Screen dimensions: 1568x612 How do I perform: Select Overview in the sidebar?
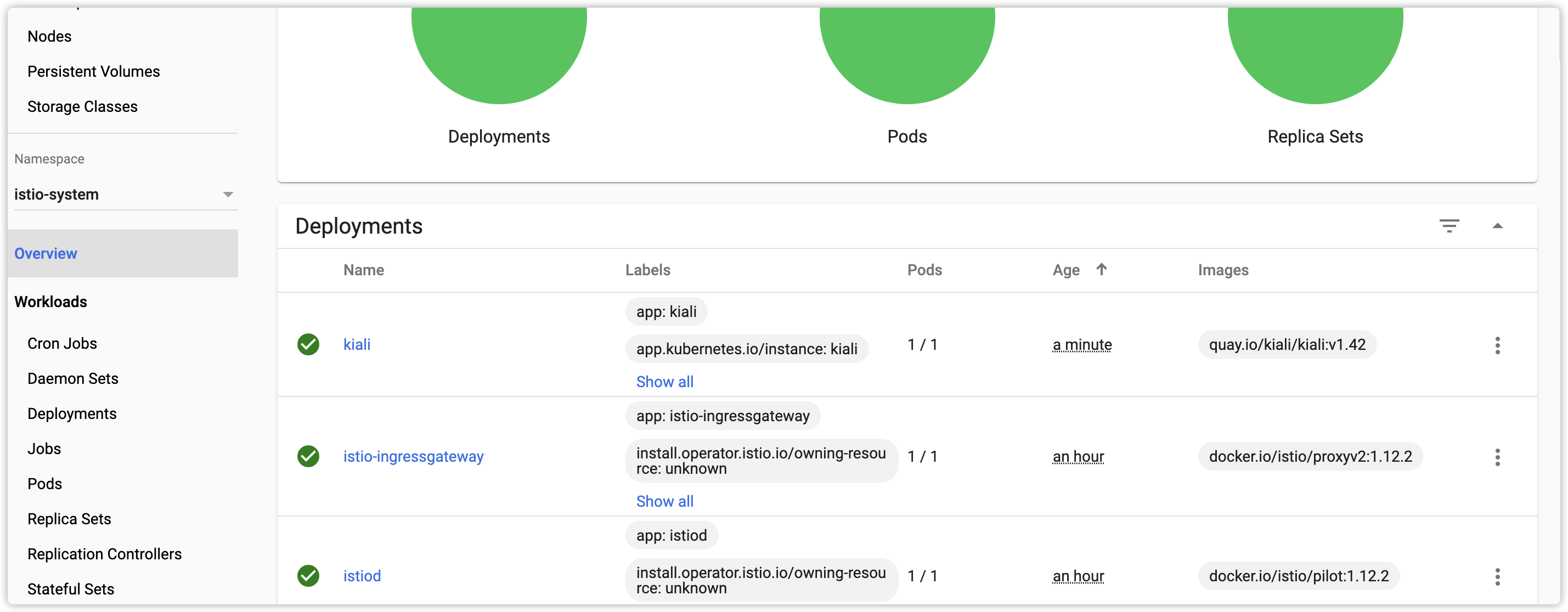(x=46, y=254)
